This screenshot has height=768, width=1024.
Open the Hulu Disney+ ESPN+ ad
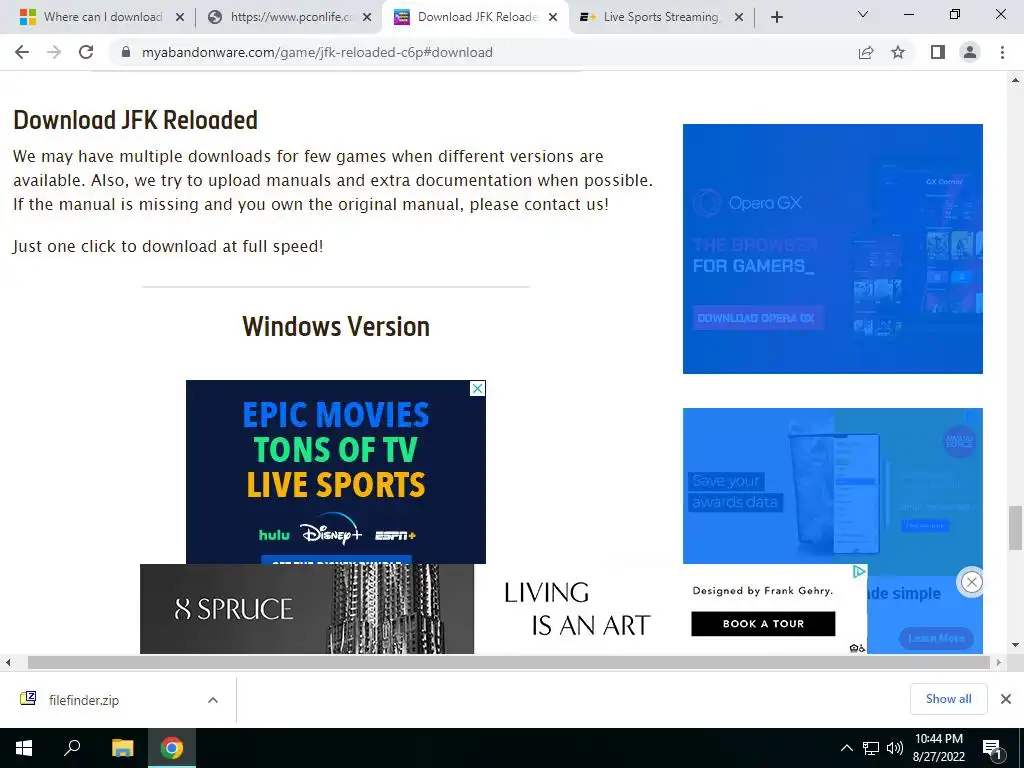pos(336,472)
